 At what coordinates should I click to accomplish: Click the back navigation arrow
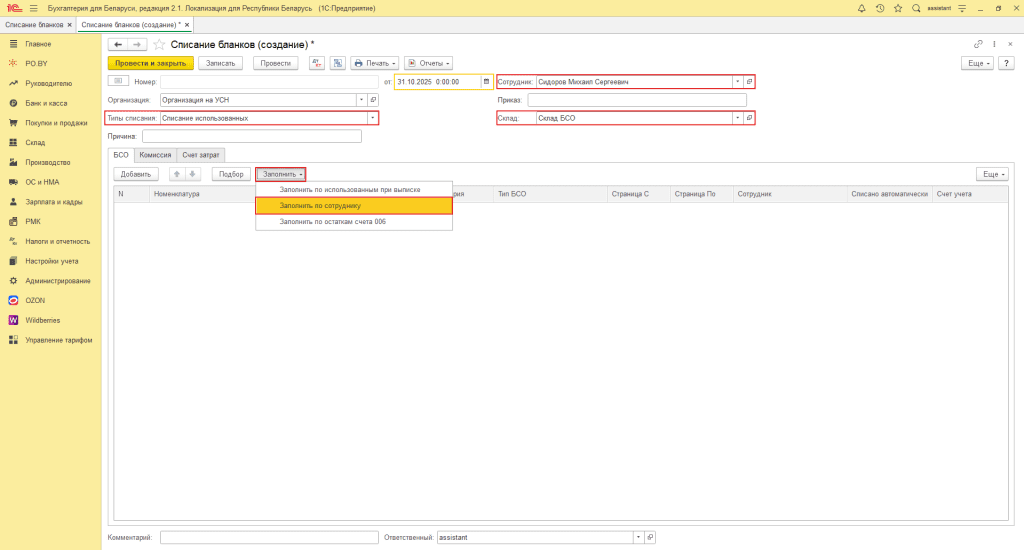(118, 44)
